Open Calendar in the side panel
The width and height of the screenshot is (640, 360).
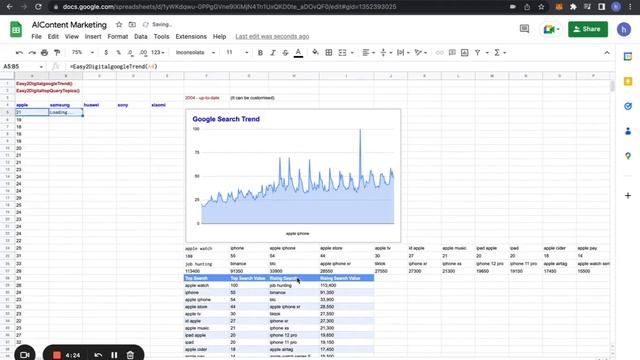tap(628, 57)
